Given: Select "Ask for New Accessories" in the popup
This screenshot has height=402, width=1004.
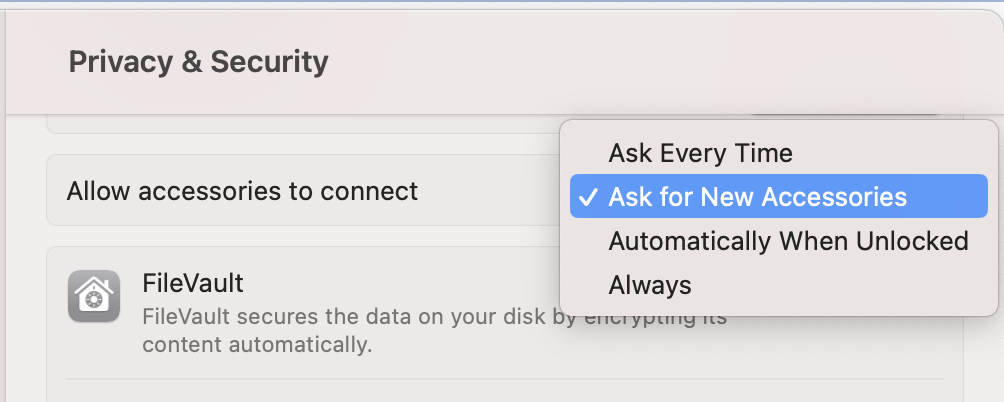Looking at the screenshot, I should pyautogui.click(x=757, y=197).
